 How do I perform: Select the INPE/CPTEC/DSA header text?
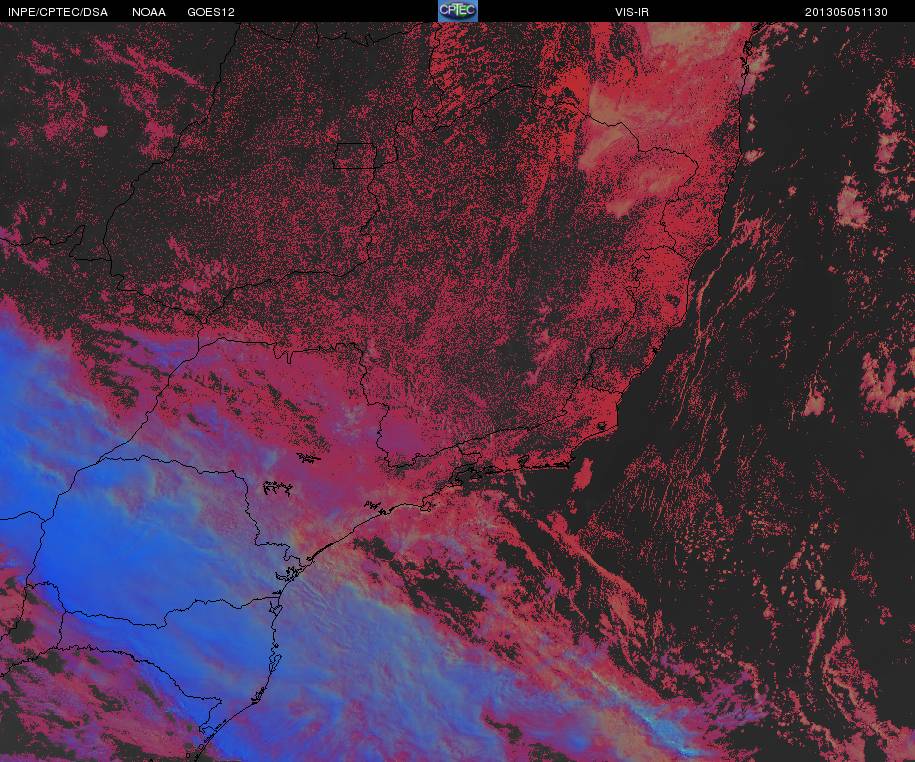pyautogui.click(x=58, y=12)
